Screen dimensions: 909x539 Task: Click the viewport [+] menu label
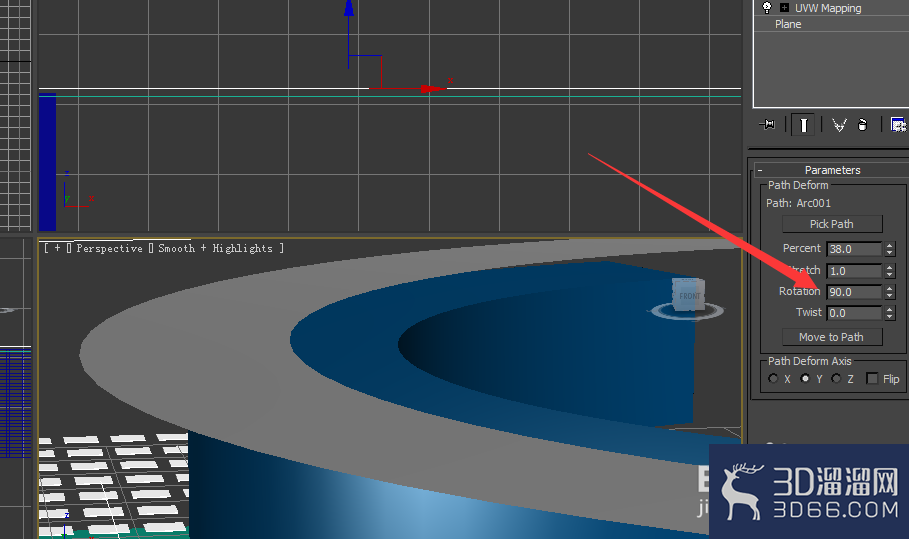click(x=57, y=248)
